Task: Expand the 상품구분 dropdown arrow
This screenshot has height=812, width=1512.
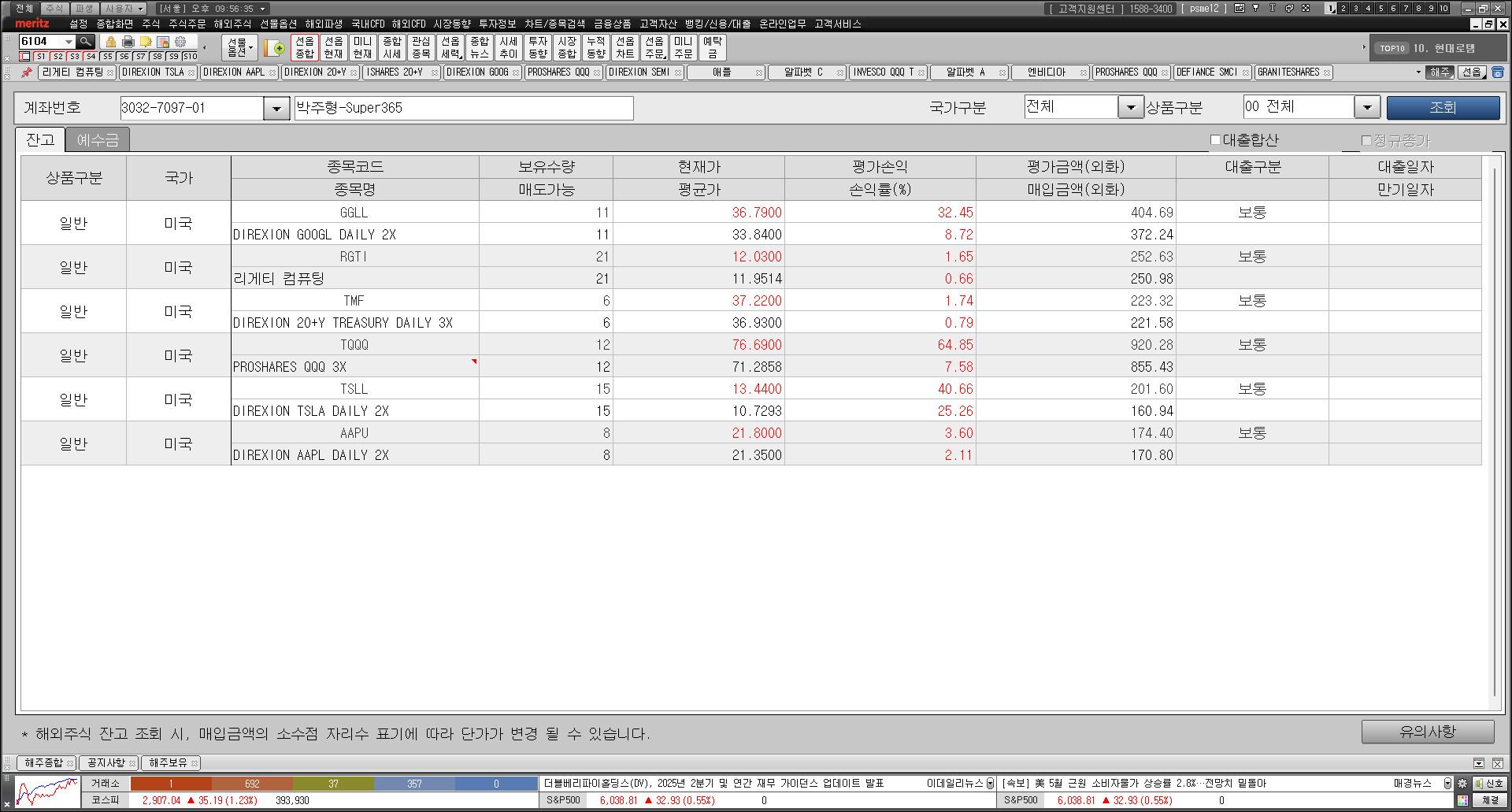Action: click(1367, 107)
